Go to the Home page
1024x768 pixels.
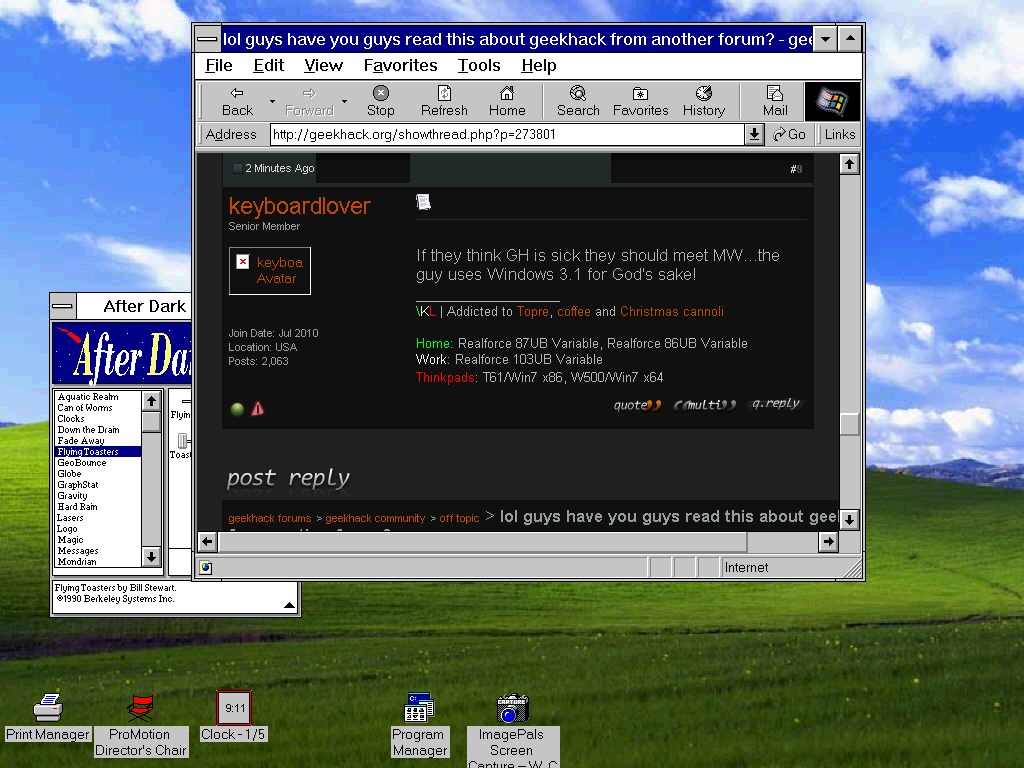pos(507,101)
